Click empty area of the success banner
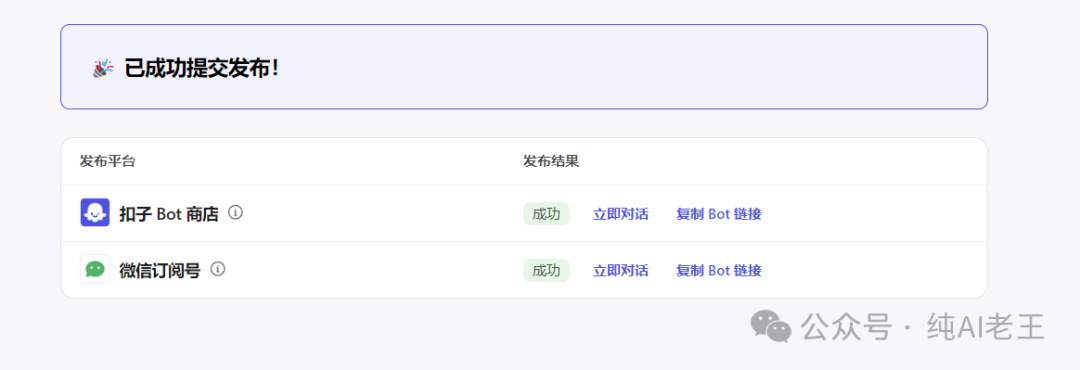Image resolution: width=1080 pixels, height=370 pixels. tap(620, 68)
